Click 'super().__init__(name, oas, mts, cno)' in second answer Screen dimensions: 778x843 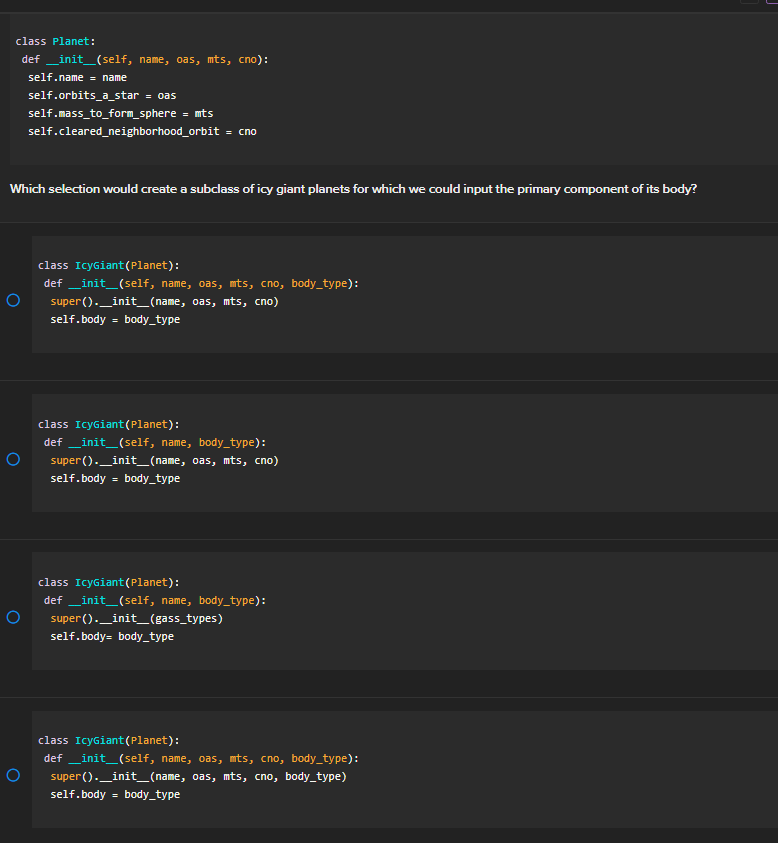click(x=165, y=461)
